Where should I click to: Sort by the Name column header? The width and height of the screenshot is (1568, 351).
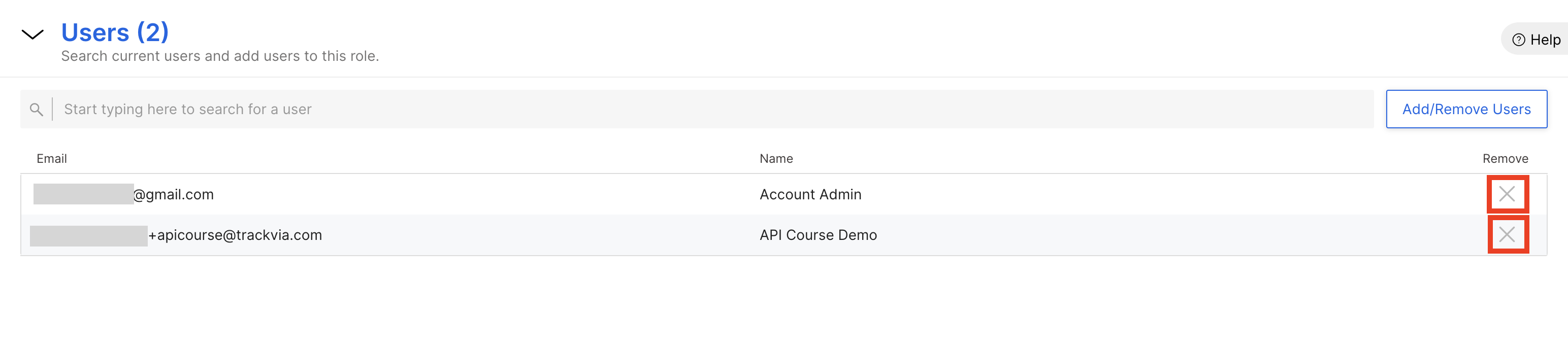(x=776, y=159)
